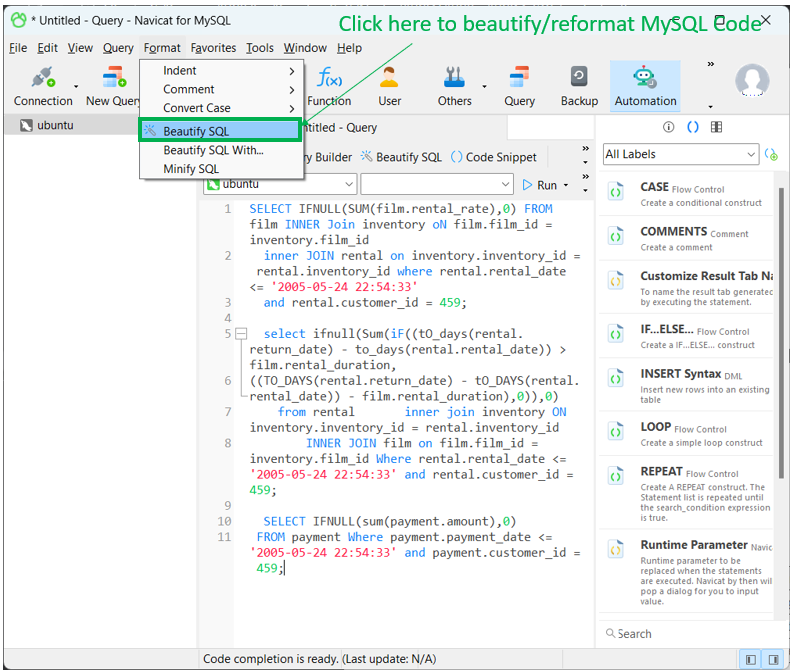Expand the query toolbar overflow chevron
The image size is (790, 672).
tap(585, 149)
